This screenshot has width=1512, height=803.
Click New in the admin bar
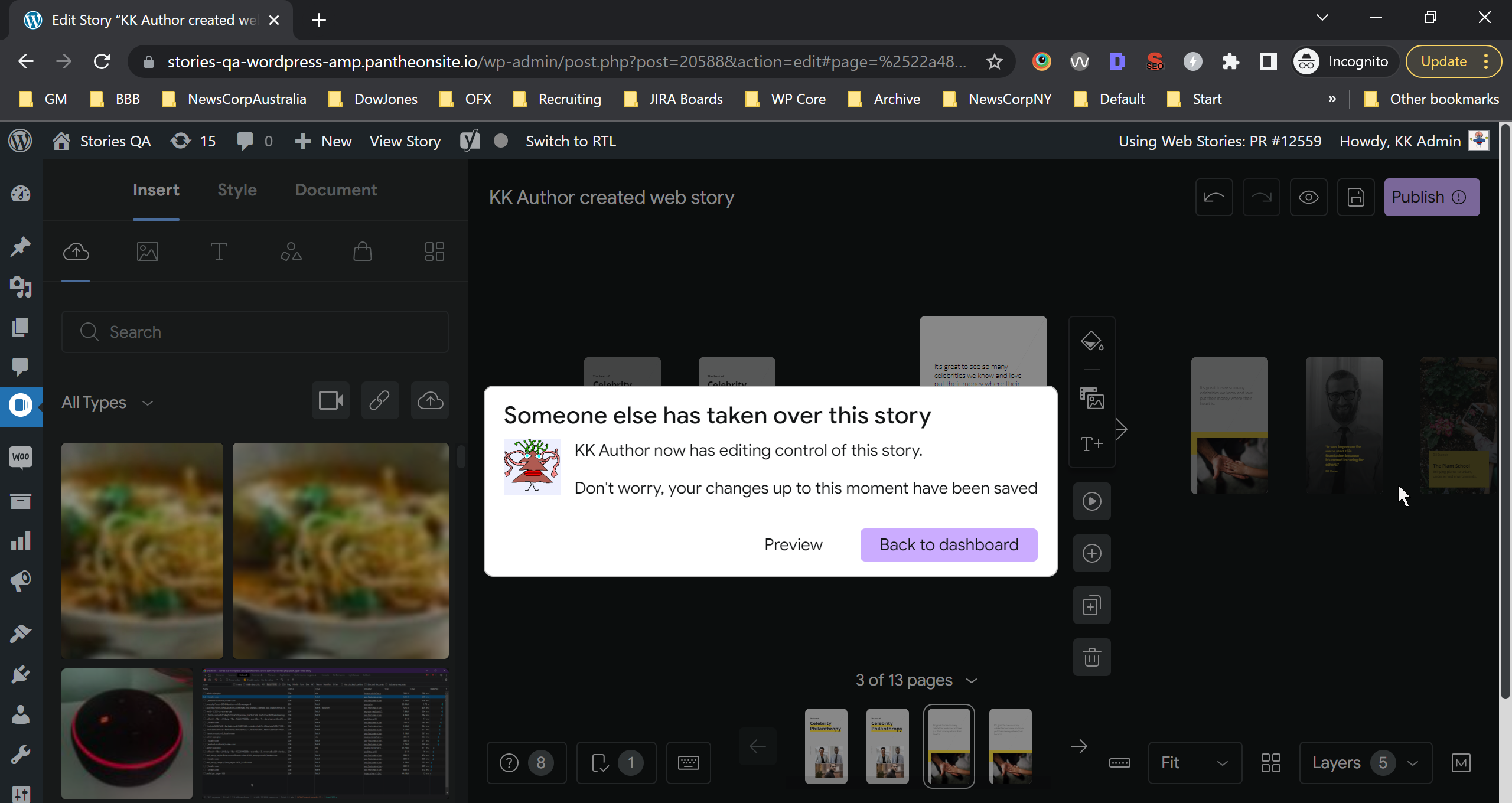[x=323, y=141]
